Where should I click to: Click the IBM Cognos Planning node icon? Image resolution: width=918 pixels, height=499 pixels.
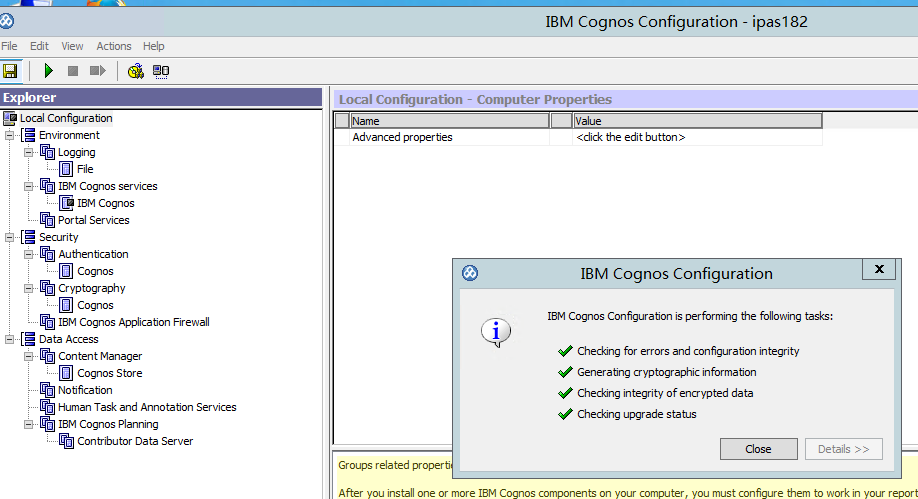[x=47, y=424]
